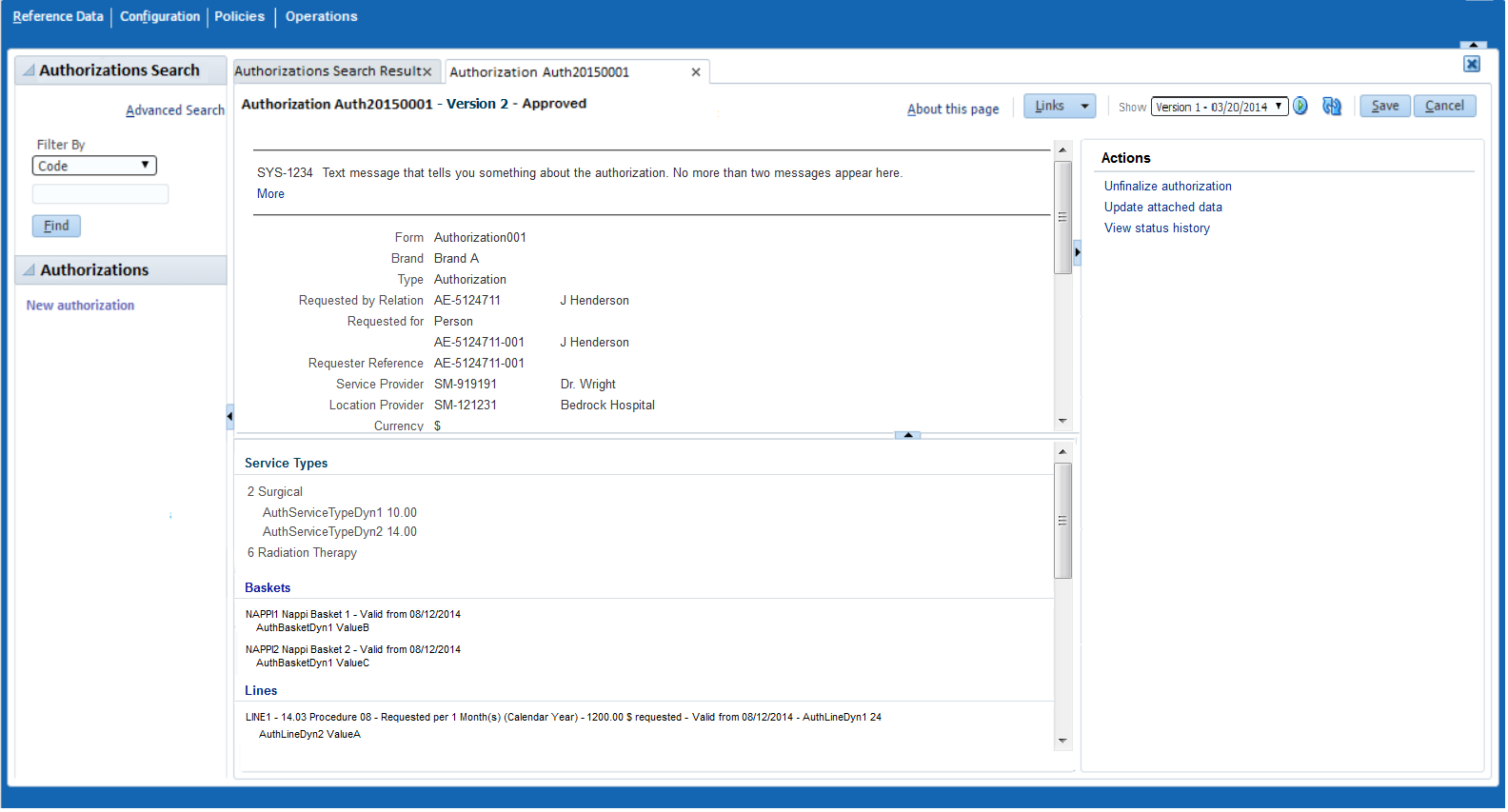The image size is (1508, 812).
Task: Open the About this page link
Action: (953, 109)
